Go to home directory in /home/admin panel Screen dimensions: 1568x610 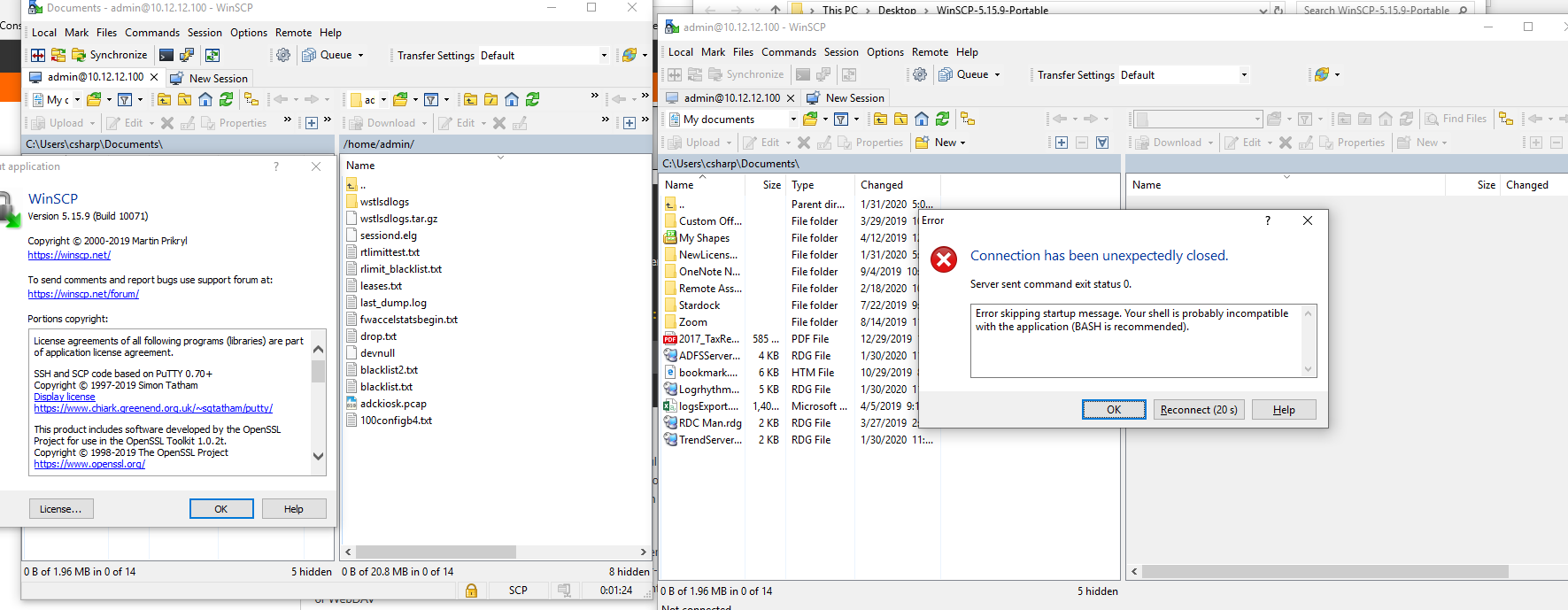(x=512, y=100)
